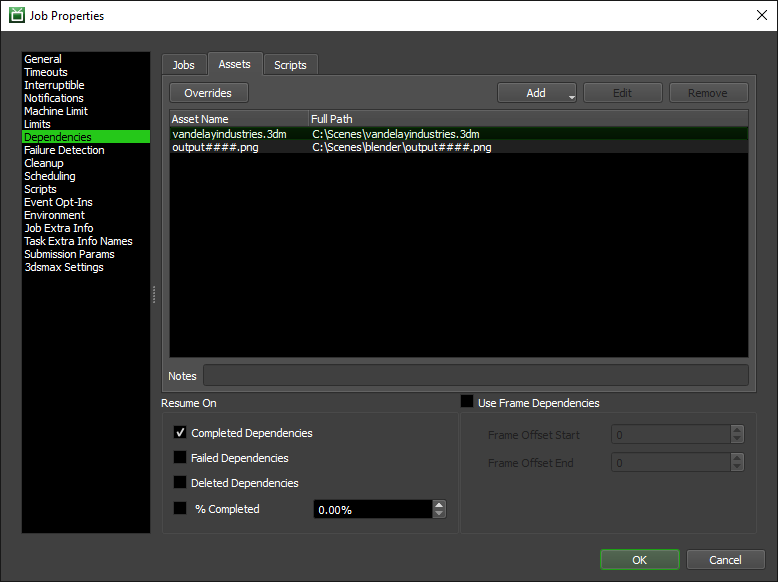
Task: Open the Add button dropdown arrow
Action: [572, 96]
